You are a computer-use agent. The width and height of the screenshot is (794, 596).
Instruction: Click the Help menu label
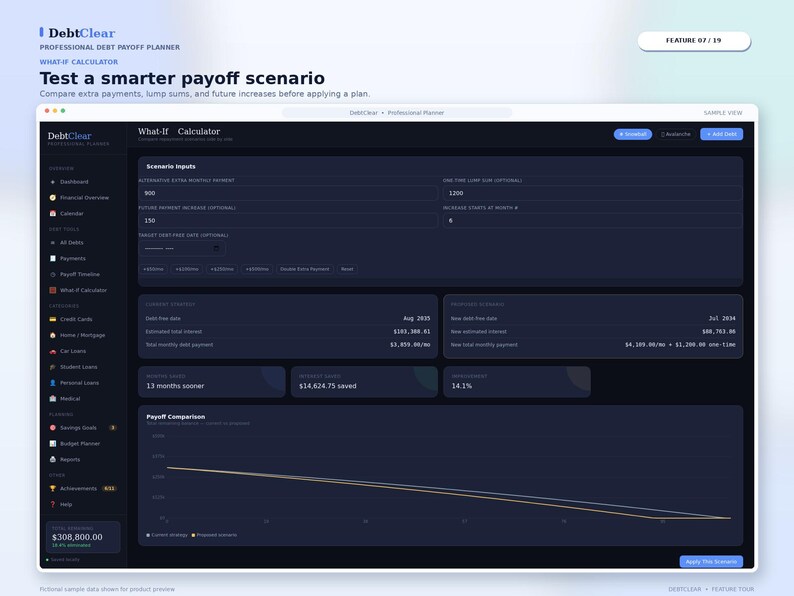66,504
